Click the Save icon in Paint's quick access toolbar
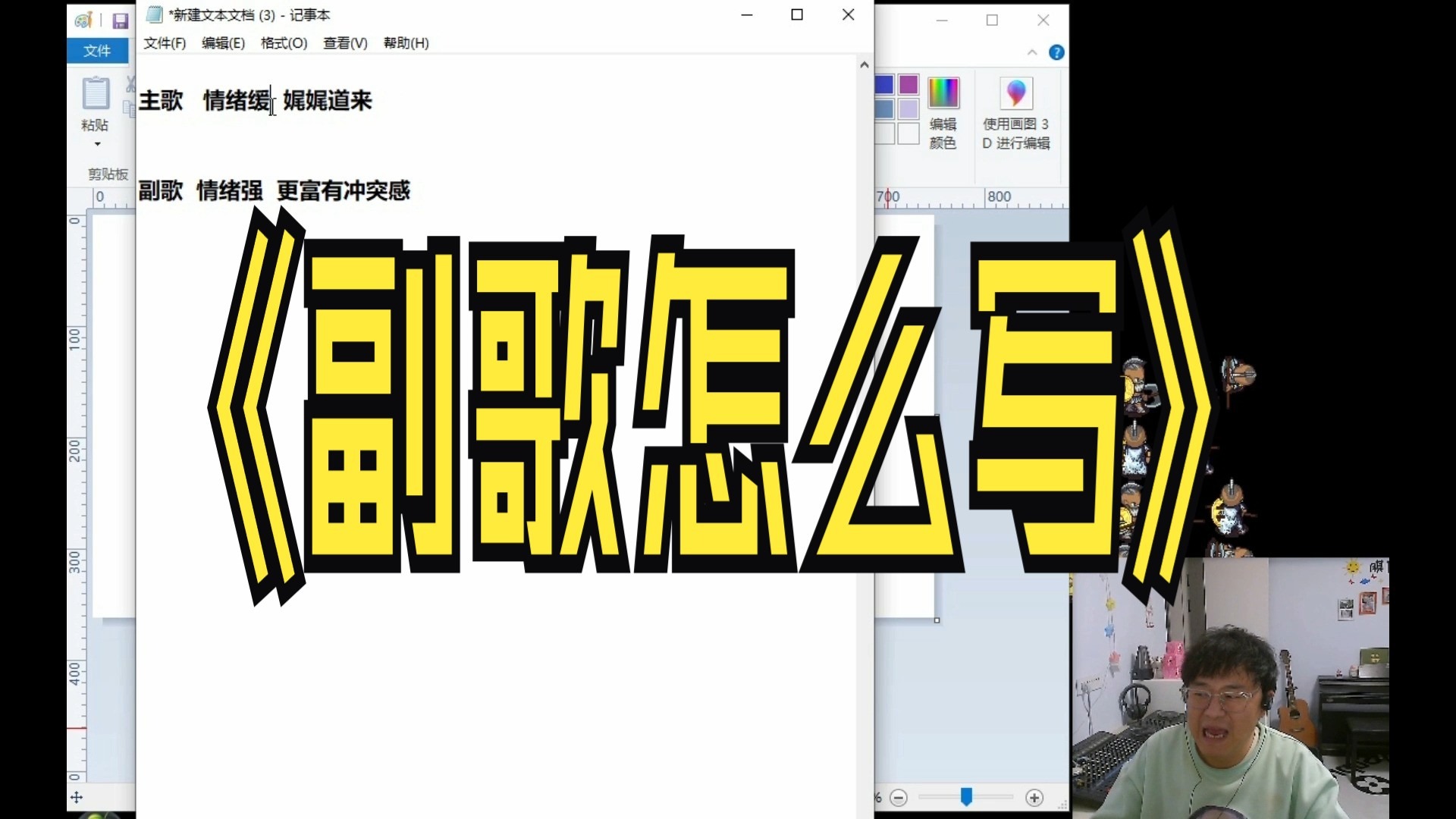The image size is (1456, 819). tap(121, 20)
